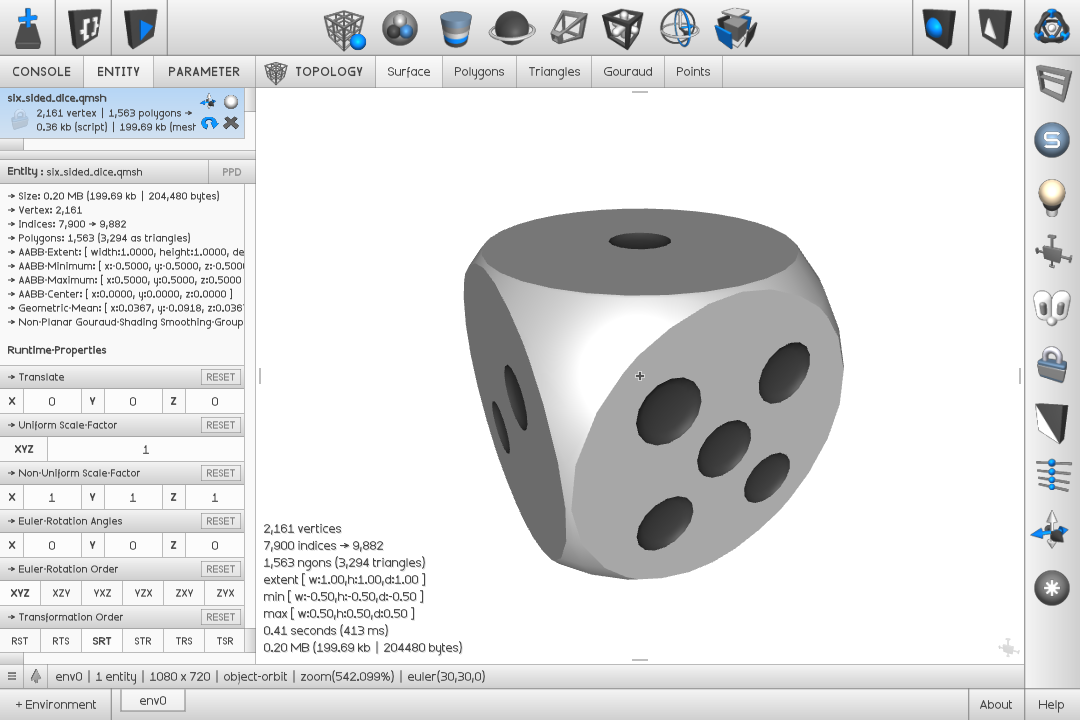1080x720 pixels.
Task: Click the ringed planet sphere icon
Action: click(x=511, y=29)
